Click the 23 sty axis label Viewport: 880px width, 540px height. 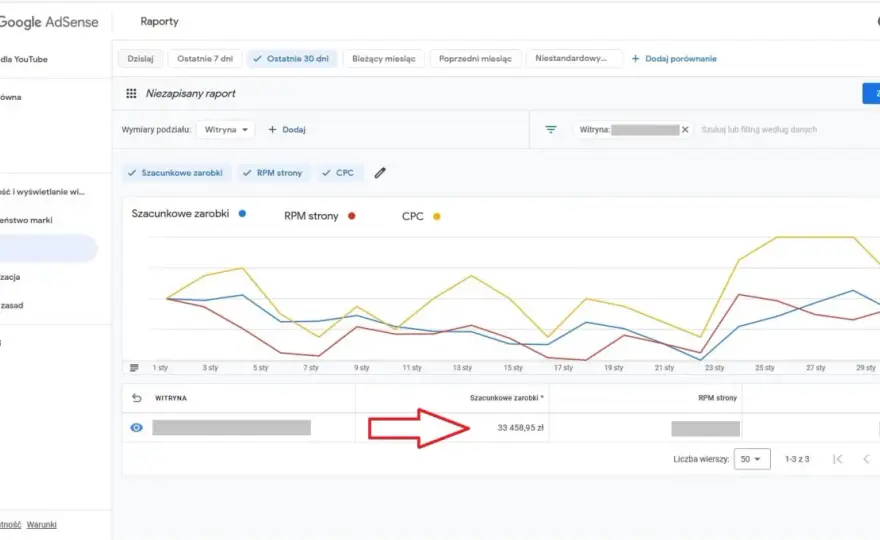(714, 368)
